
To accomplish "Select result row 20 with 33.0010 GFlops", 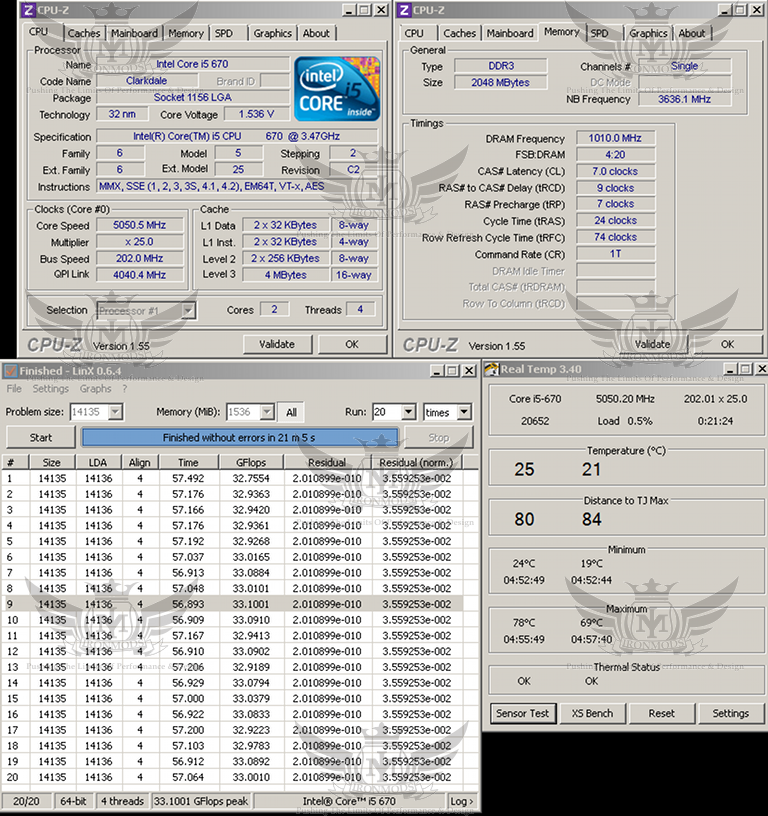I will tap(232, 777).
